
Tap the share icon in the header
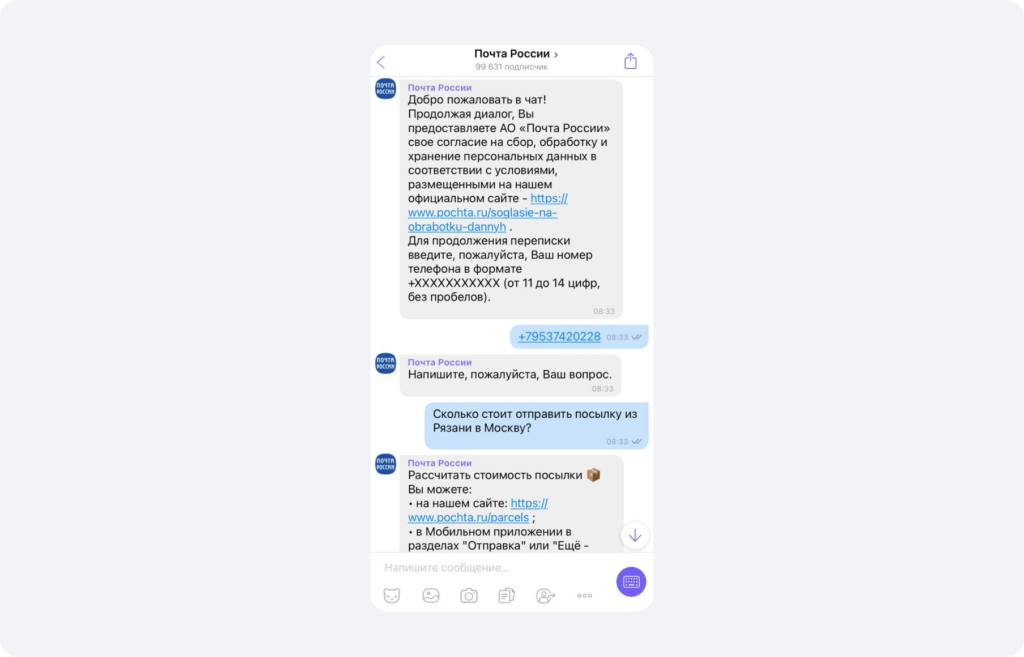click(630, 61)
